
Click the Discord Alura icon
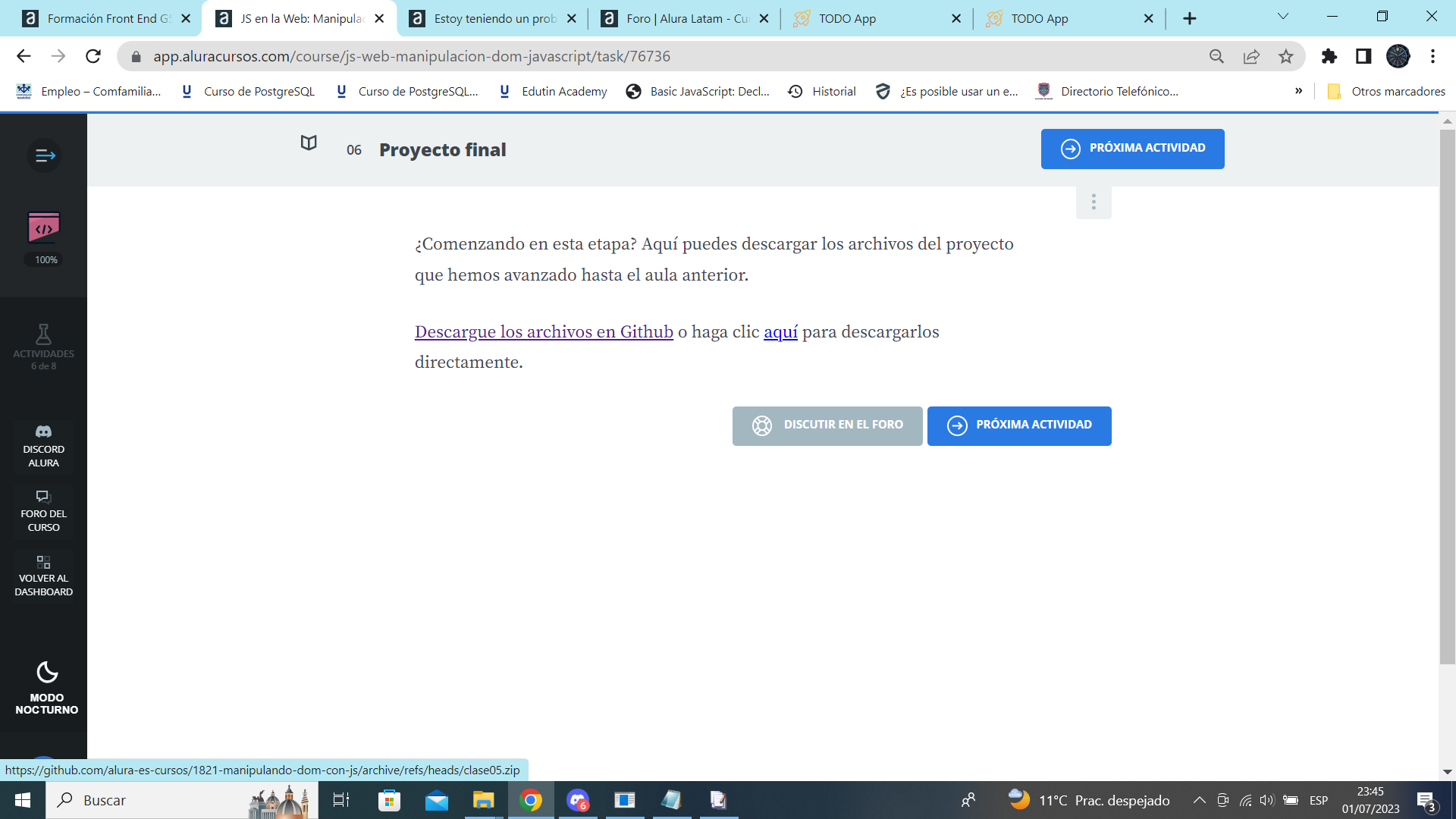(43, 431)
